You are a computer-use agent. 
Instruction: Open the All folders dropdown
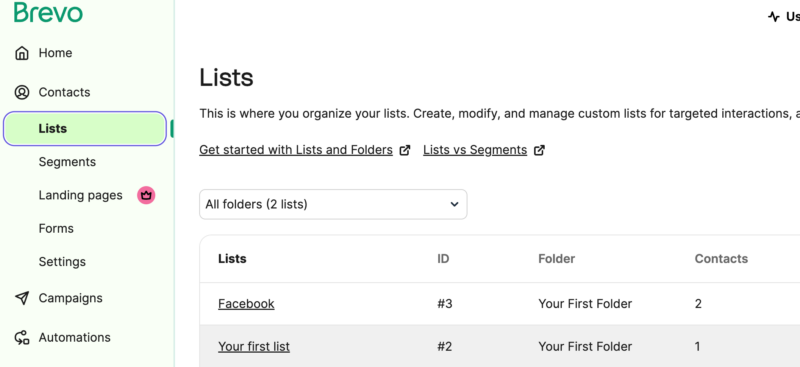[x=333, y=205]
